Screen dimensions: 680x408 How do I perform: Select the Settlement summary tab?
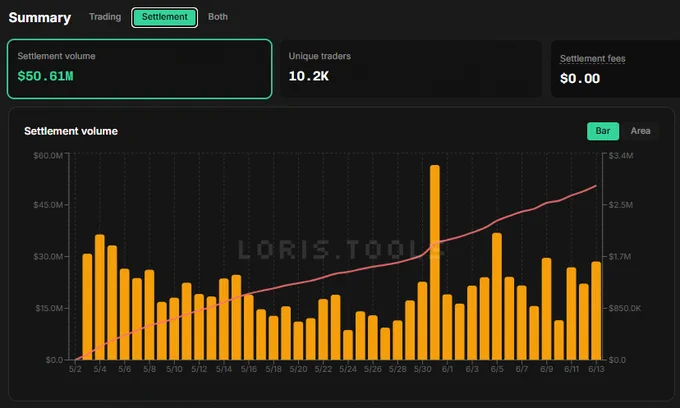tap(165, 17)
